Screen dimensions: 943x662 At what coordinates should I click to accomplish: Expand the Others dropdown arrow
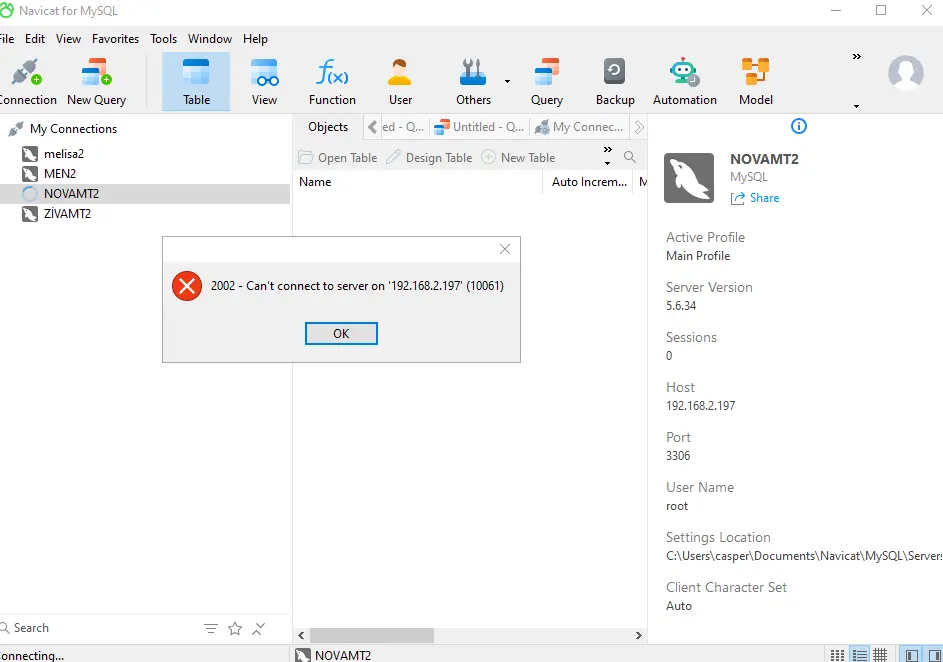507,81
